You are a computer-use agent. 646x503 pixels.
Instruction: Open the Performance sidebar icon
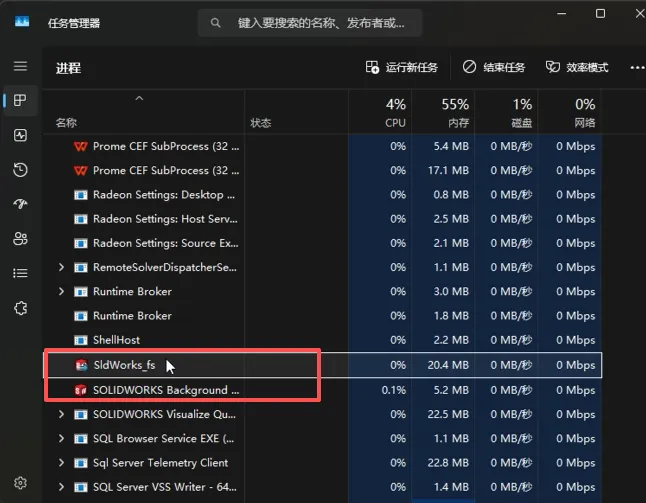pos(20,135)
